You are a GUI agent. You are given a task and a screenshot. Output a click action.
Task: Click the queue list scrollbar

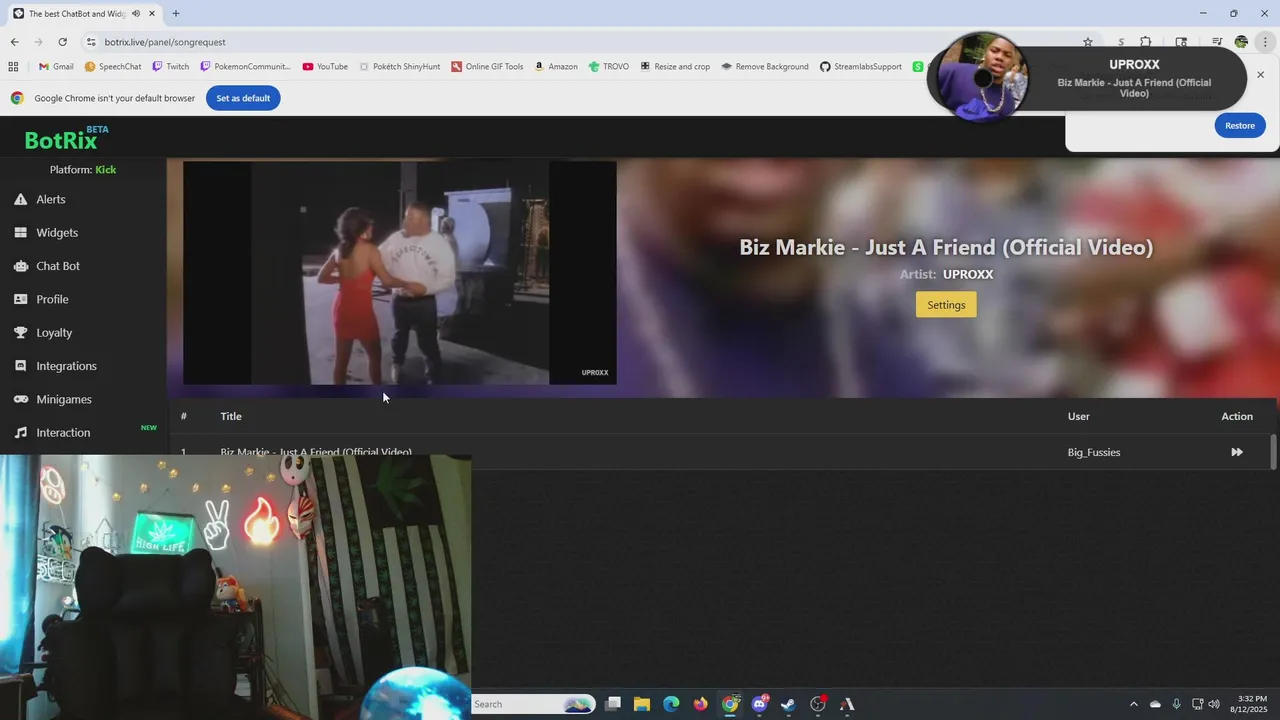point(1273,451)
